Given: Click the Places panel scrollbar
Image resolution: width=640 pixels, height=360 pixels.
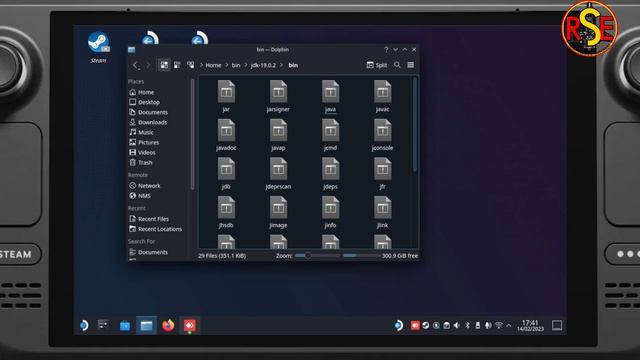Looking at the screenshot, I should [192, 135].
